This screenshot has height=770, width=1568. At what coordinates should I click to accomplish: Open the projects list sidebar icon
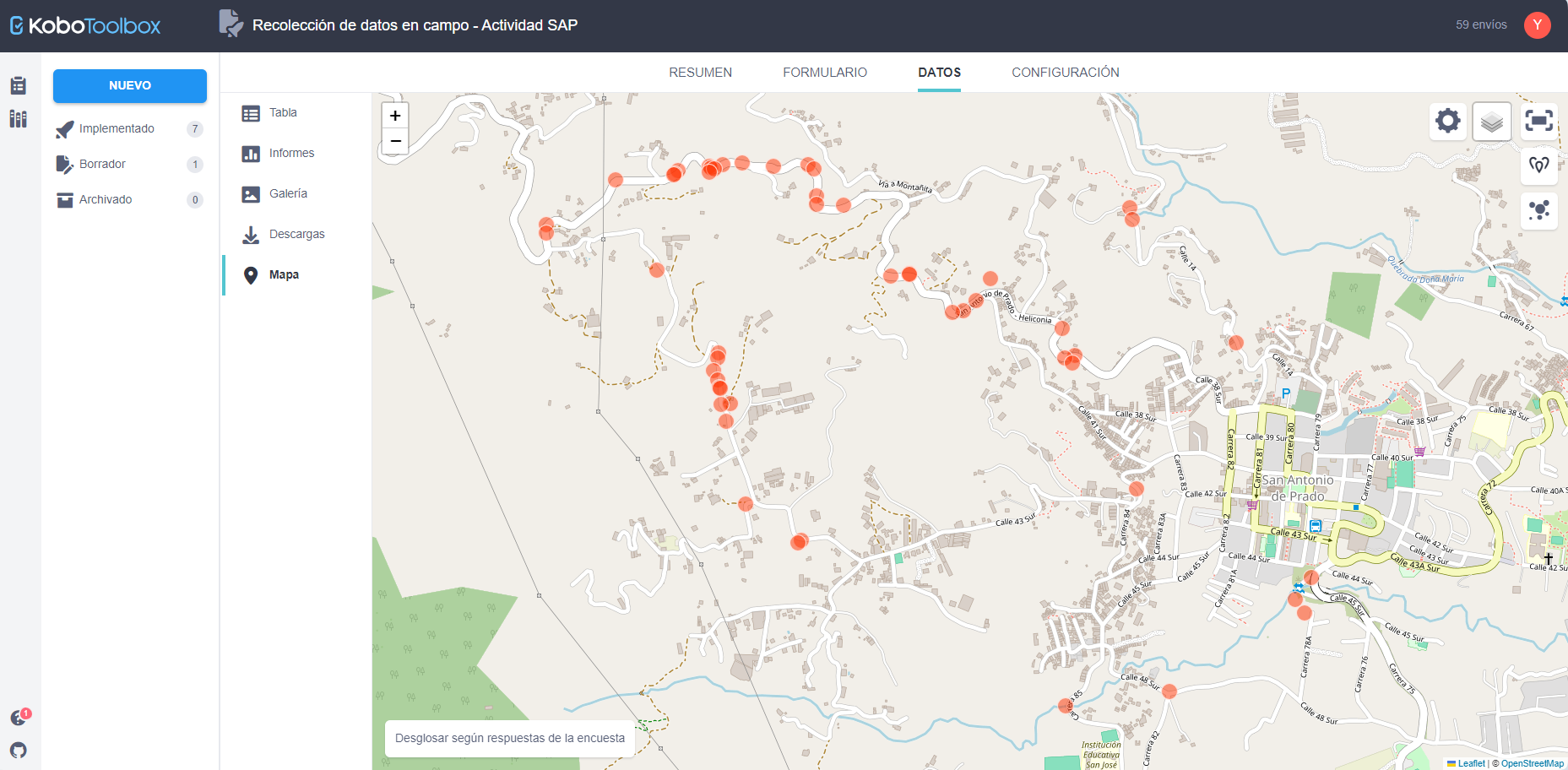click(19, 85)
